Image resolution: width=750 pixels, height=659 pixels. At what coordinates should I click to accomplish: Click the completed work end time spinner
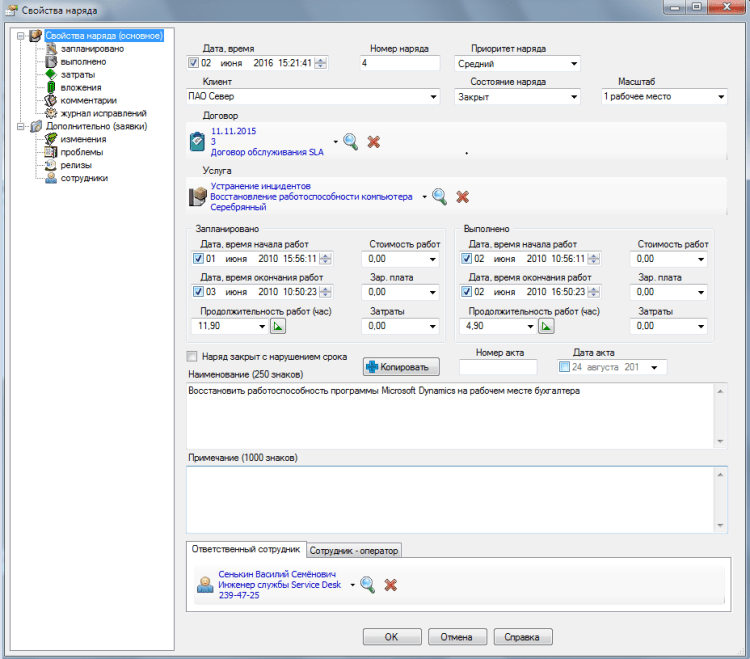(x=593, y=292)
